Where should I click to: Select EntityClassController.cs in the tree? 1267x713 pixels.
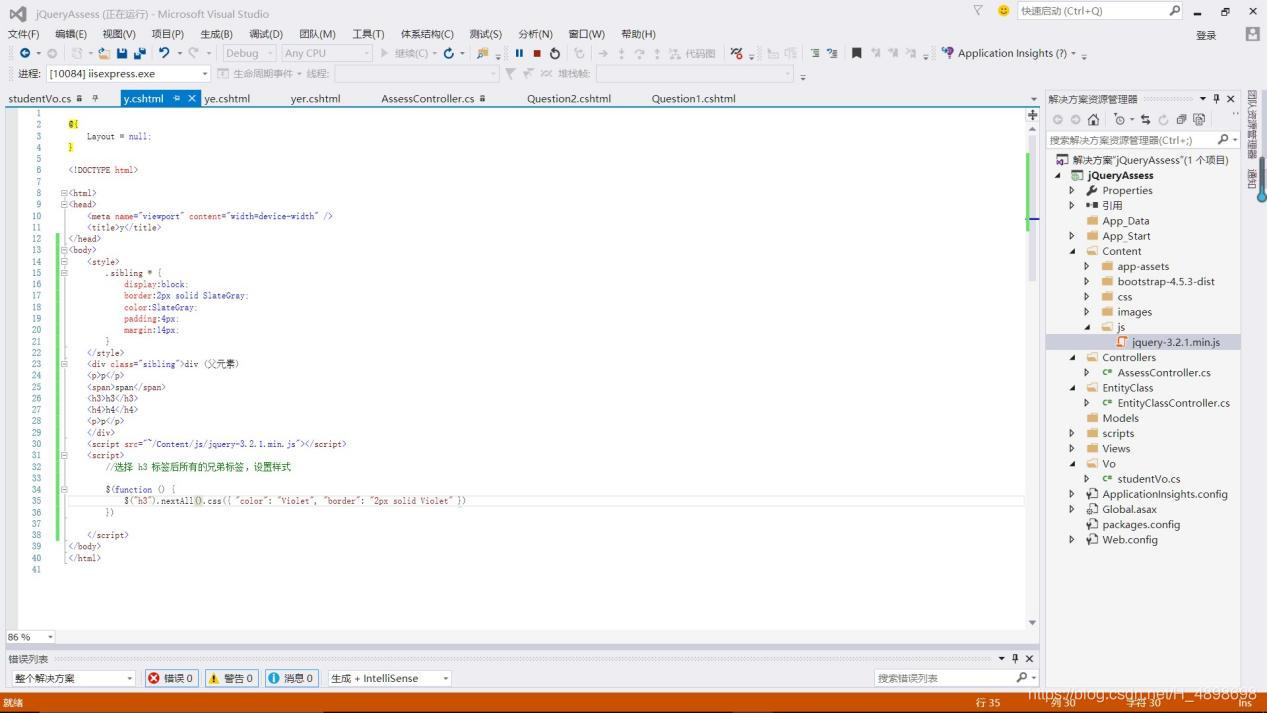click(x=1173, y=403)
